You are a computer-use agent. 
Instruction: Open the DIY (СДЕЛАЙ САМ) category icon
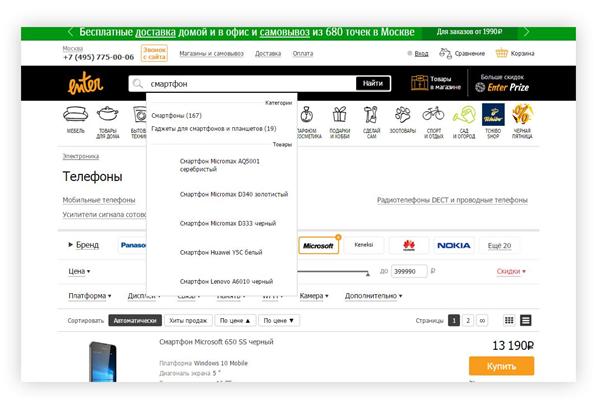click(x=371, y=114)
